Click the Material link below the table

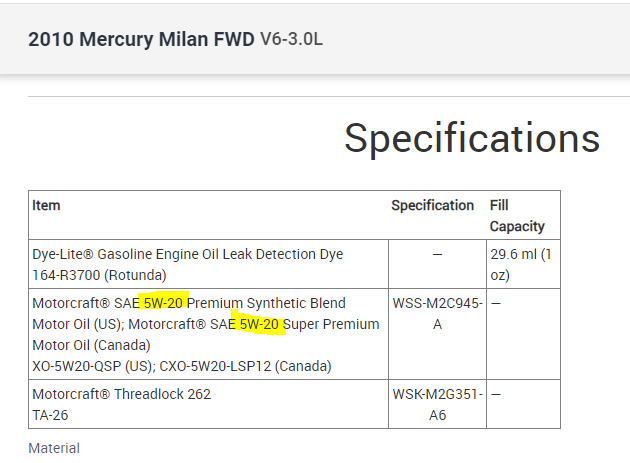54,448
